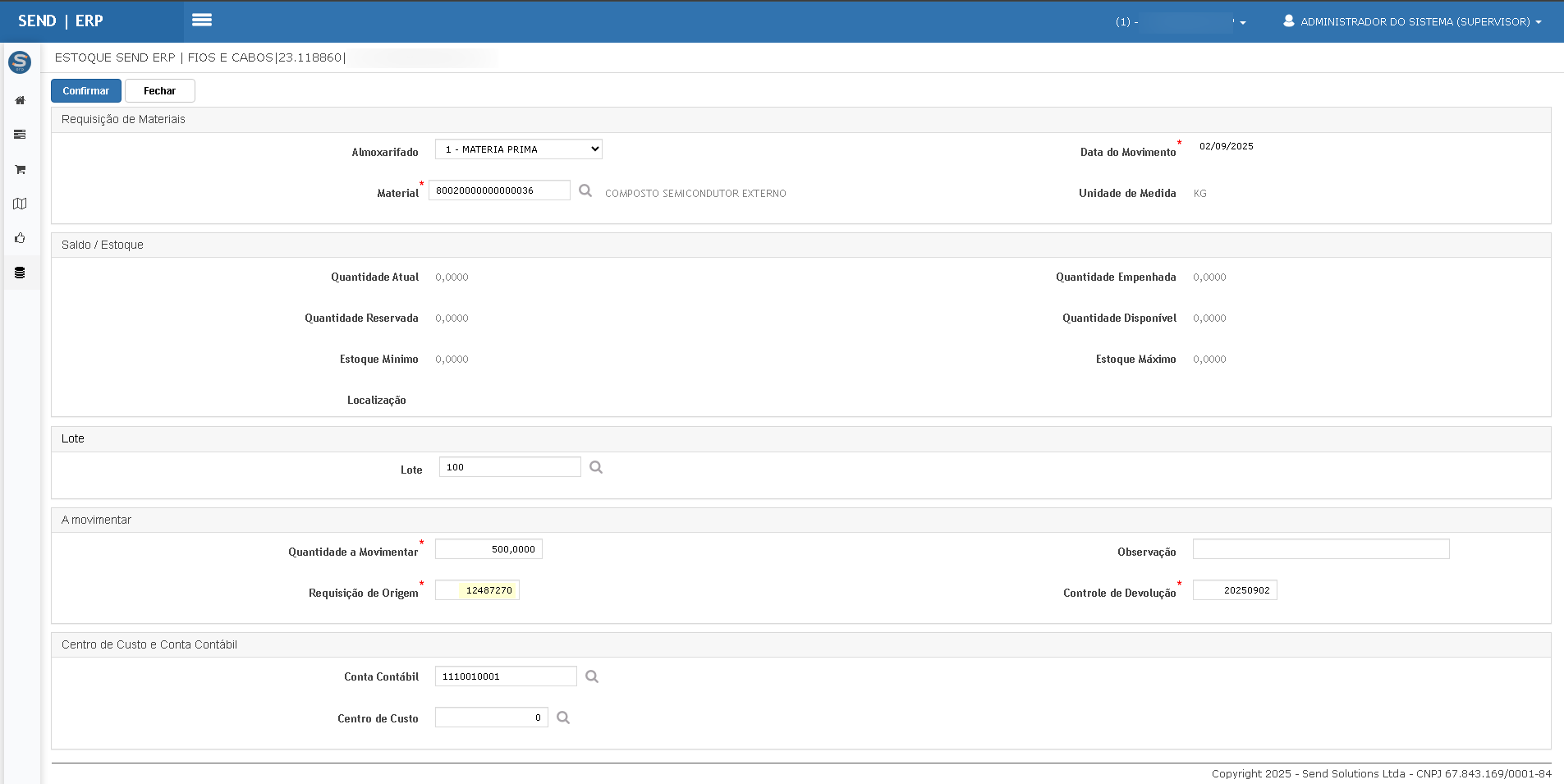Open the shopping cart sidebar icon
Screen dimensions: 1564x784
[x=20, y=169]
